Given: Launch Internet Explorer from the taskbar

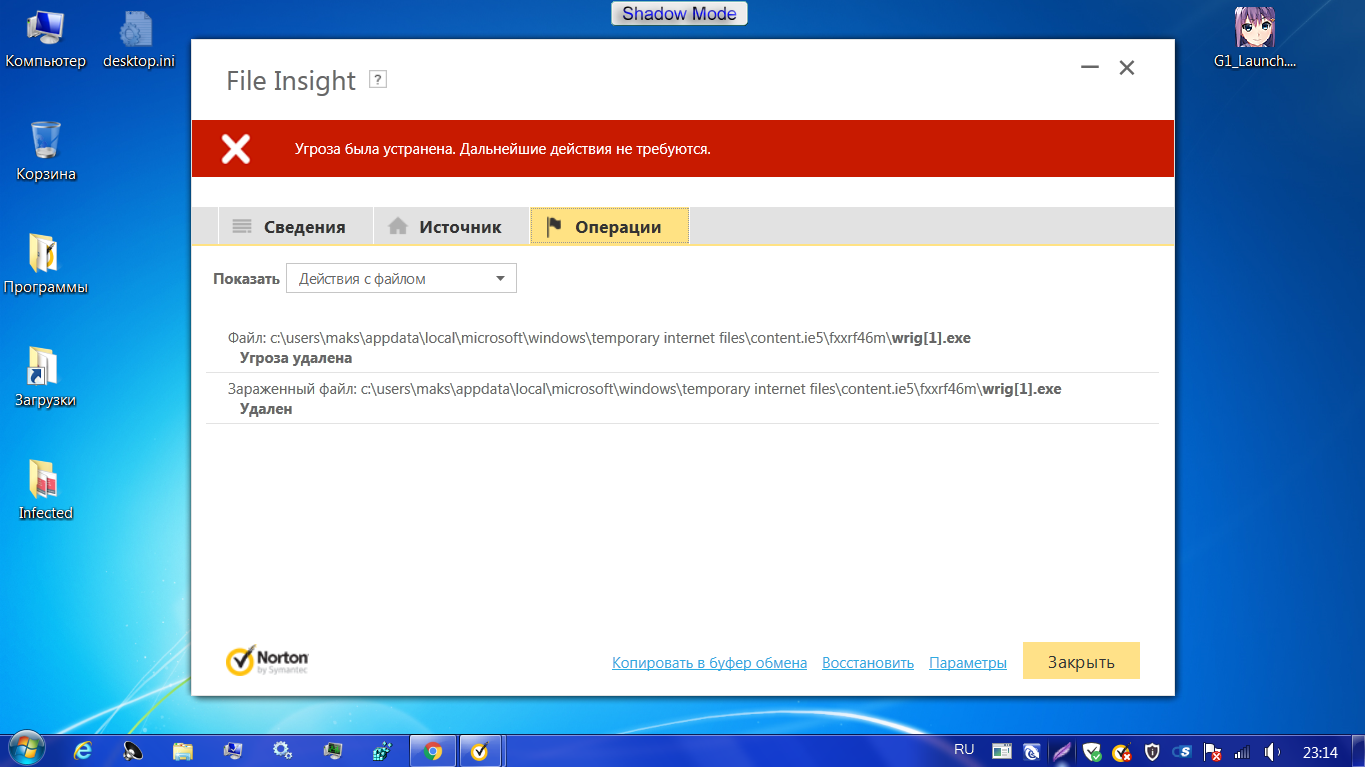Looking at the screenshot, I should [84, 751].
